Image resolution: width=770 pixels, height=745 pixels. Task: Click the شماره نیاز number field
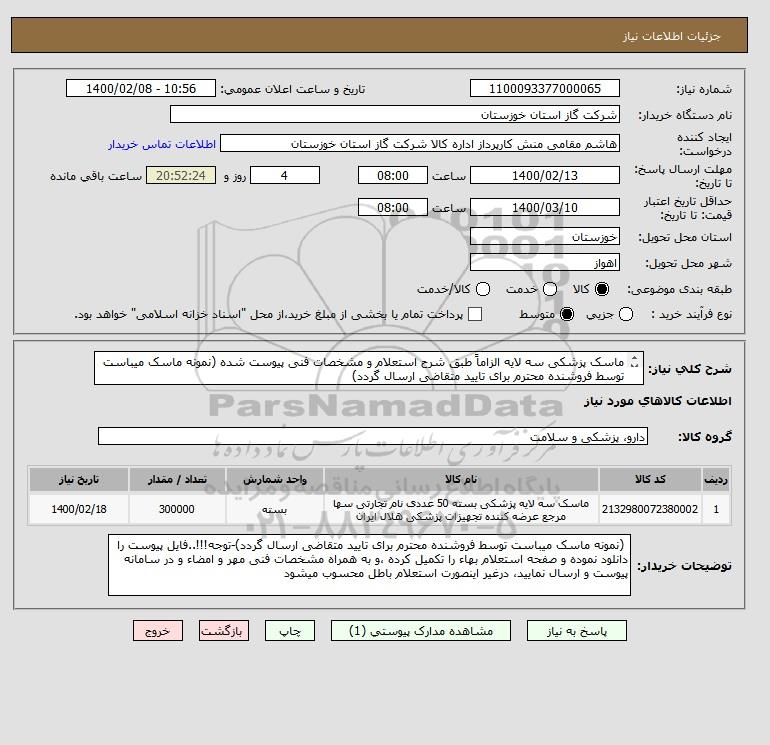click(545, 88)
